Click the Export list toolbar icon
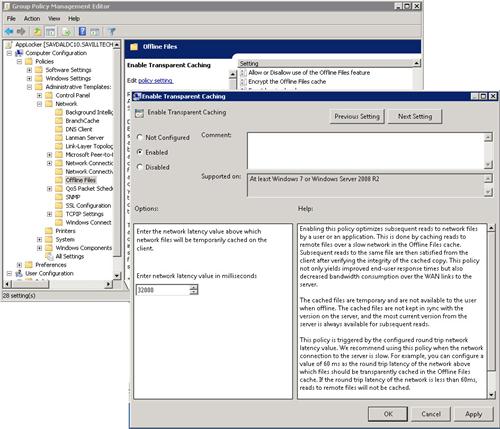 67,32
